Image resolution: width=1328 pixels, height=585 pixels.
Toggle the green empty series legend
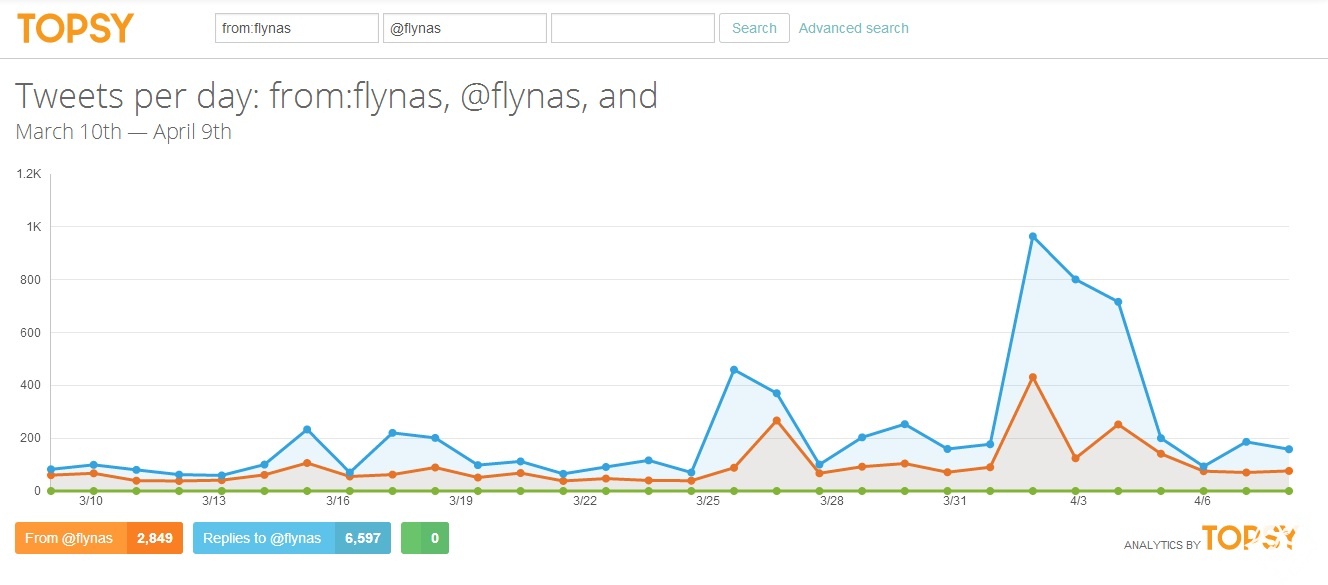coord(411,538)
